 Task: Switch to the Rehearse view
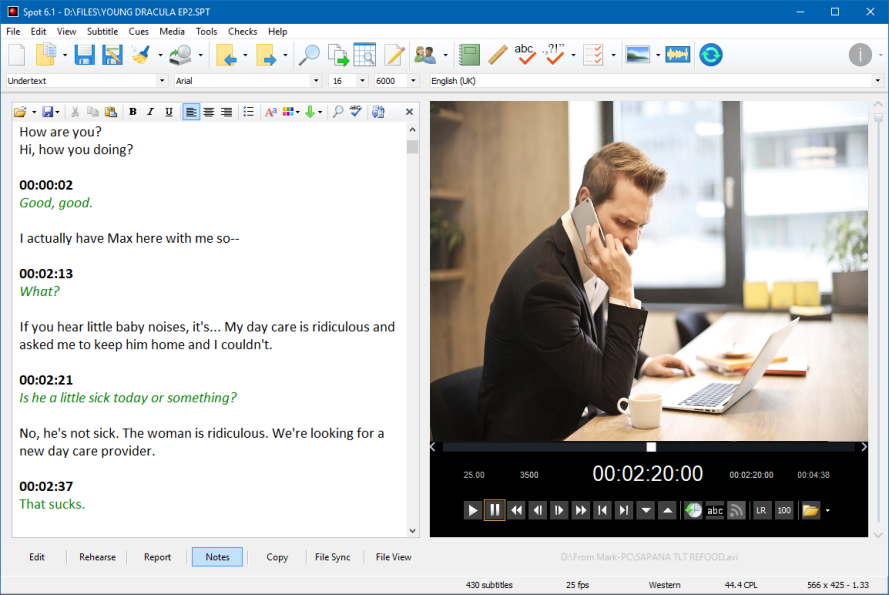(x=97, y=557)
